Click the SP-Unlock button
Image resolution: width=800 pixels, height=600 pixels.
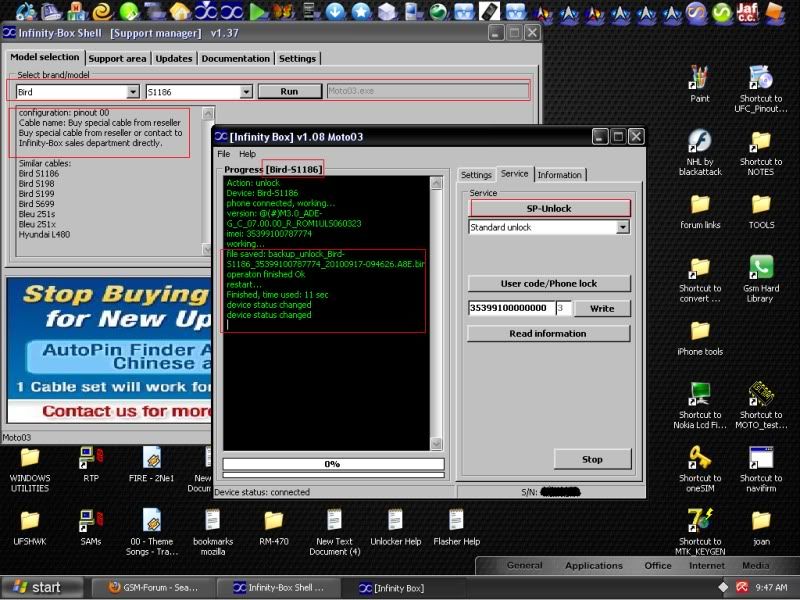[549, 208]
